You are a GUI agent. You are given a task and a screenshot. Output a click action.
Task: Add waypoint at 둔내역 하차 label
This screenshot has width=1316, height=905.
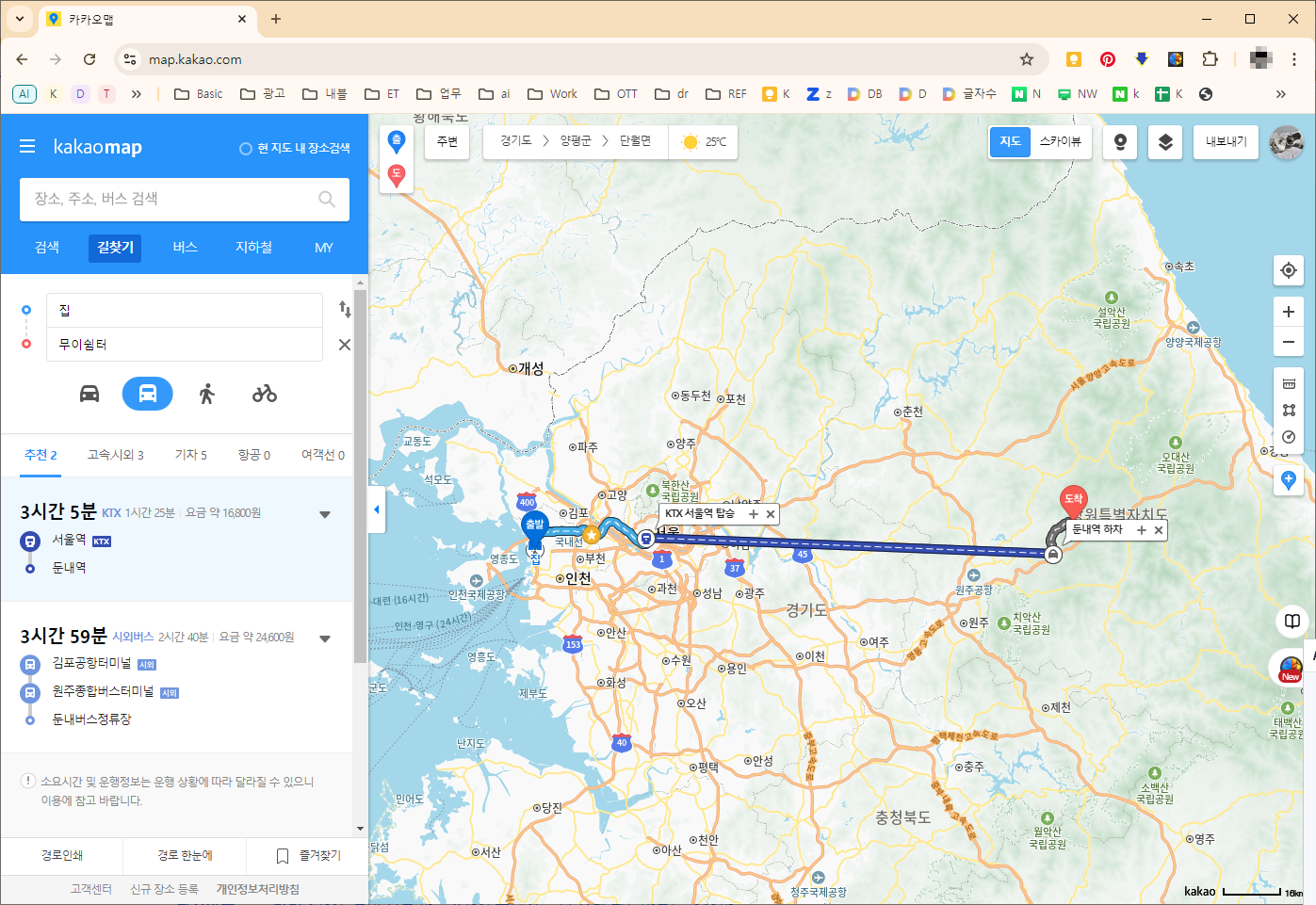[x=1142, y=530]
